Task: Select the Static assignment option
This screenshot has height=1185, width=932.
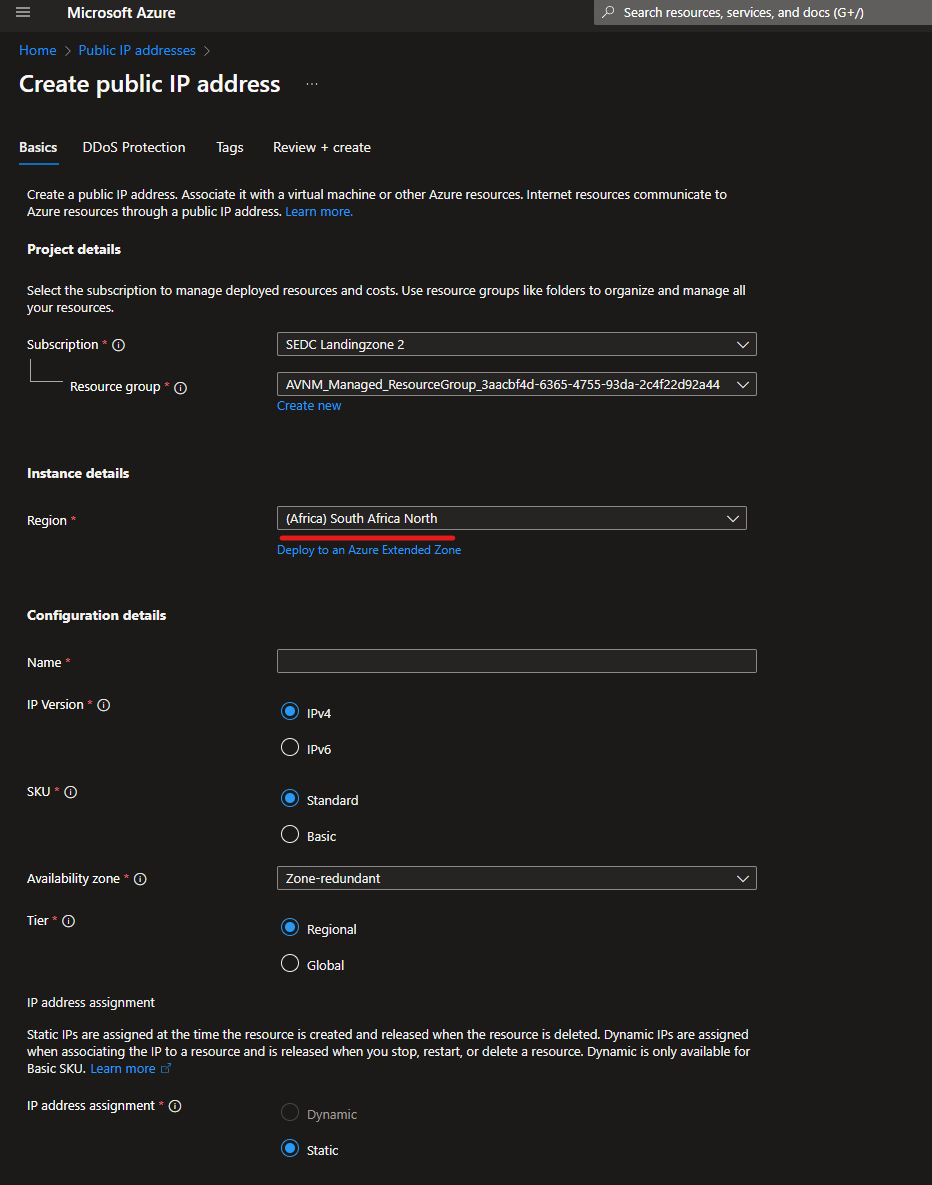Action: click(290, 1149)
